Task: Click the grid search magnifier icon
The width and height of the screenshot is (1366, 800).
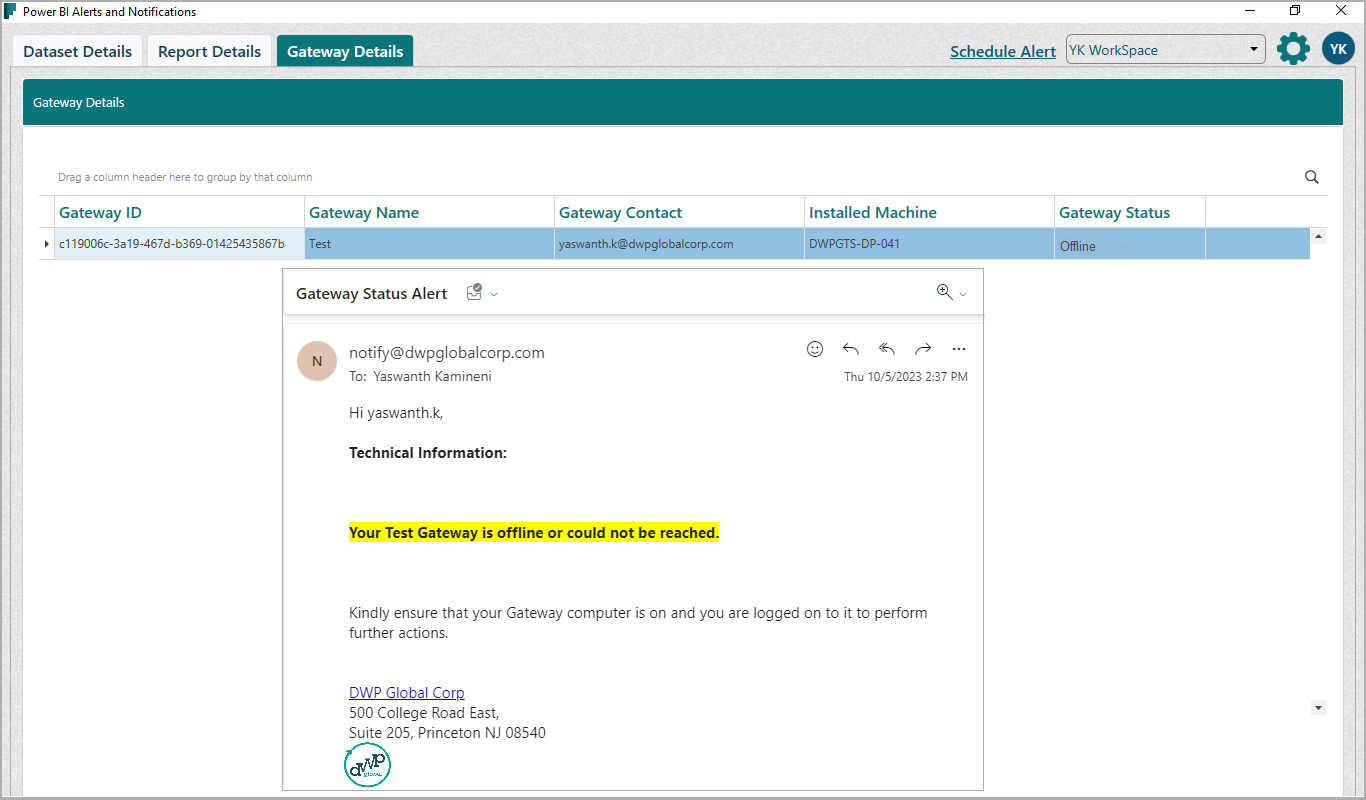Action: click(x=1312, y=177)
